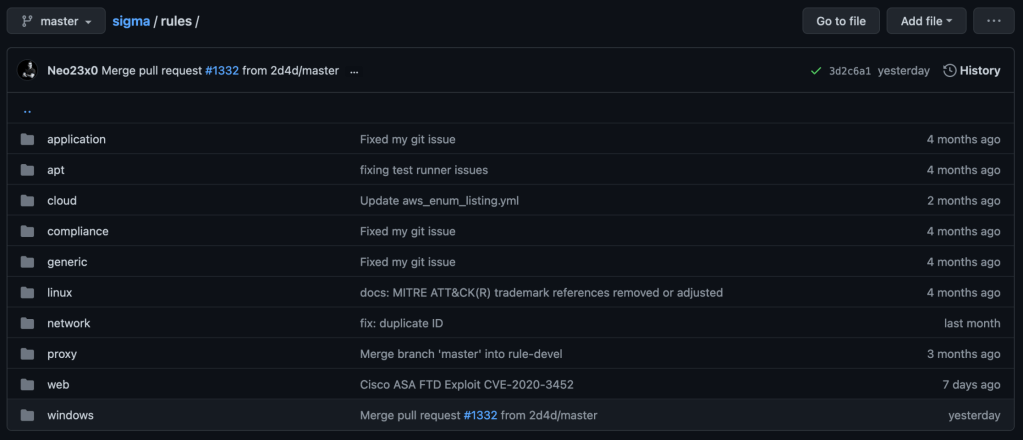Click commit hash 3d2c6a1
1023x440 pixels.
click(850, 71)
